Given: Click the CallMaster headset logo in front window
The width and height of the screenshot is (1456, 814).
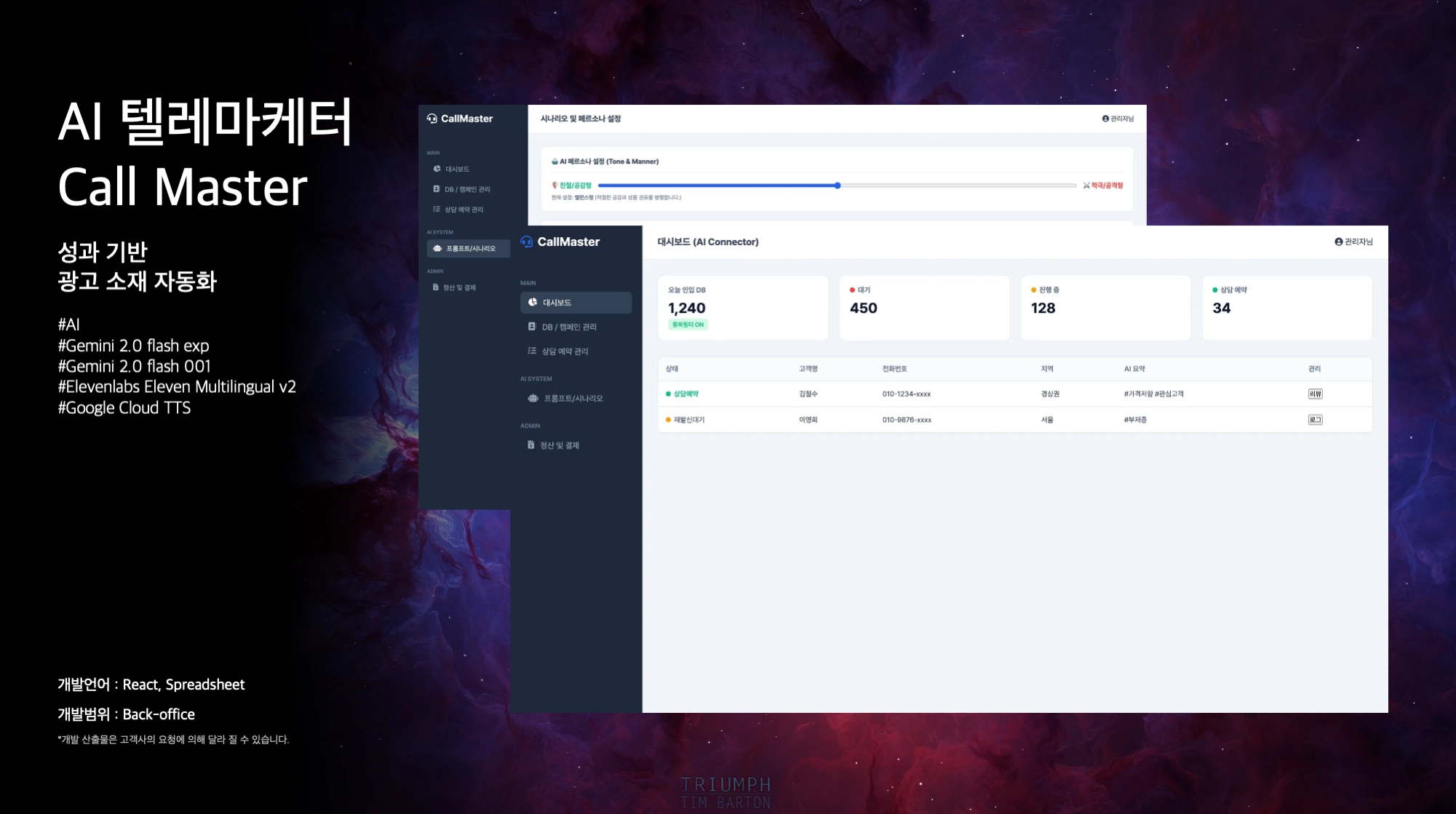Looking at the screenshot, I should (527, 242).
